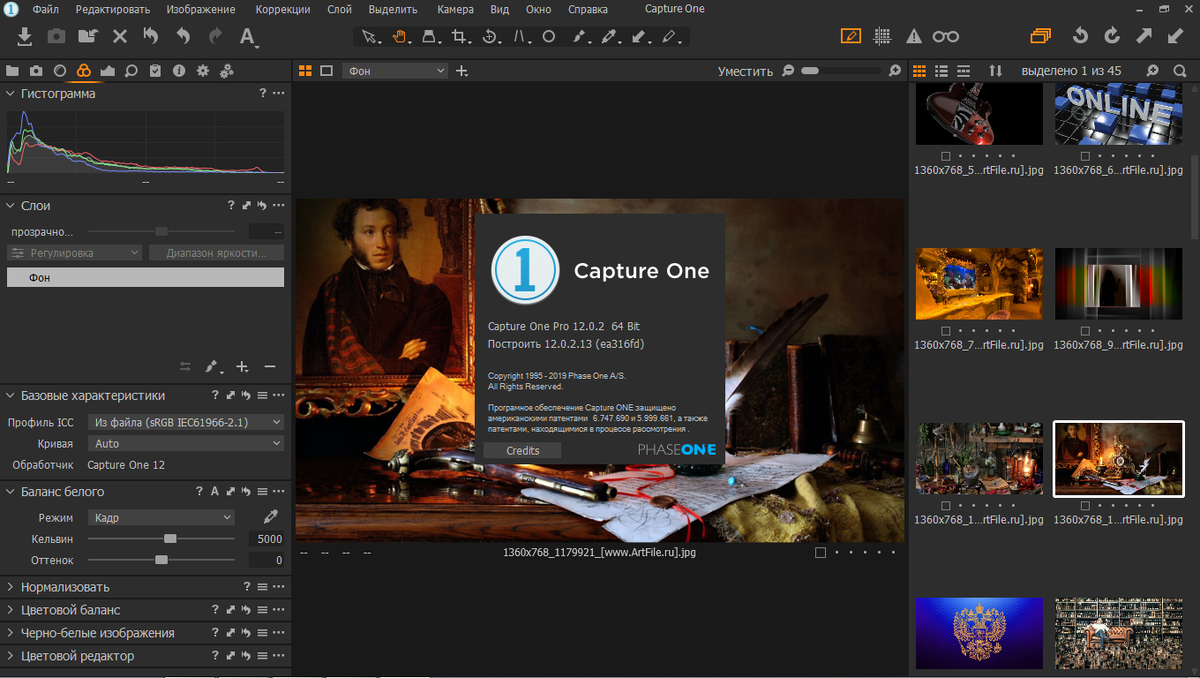Rotate image right using toolbar icon

(x=1112, y=36)
